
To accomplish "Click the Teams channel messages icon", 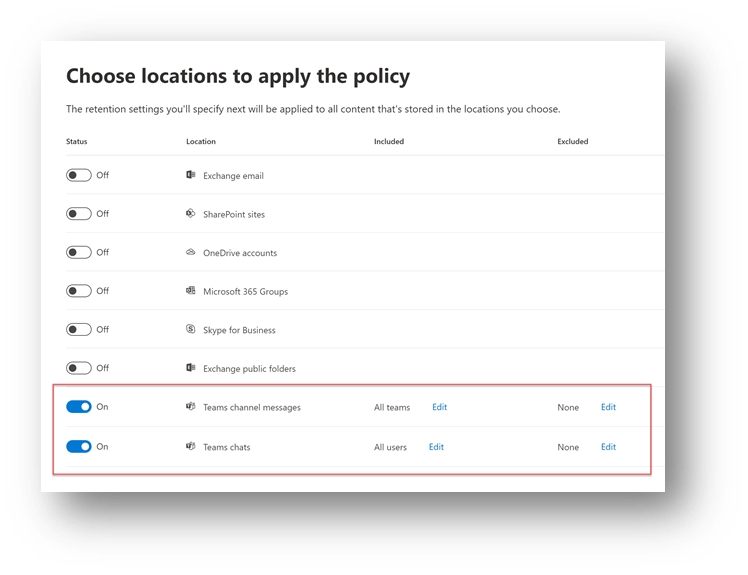I will (x=190, y=407).
